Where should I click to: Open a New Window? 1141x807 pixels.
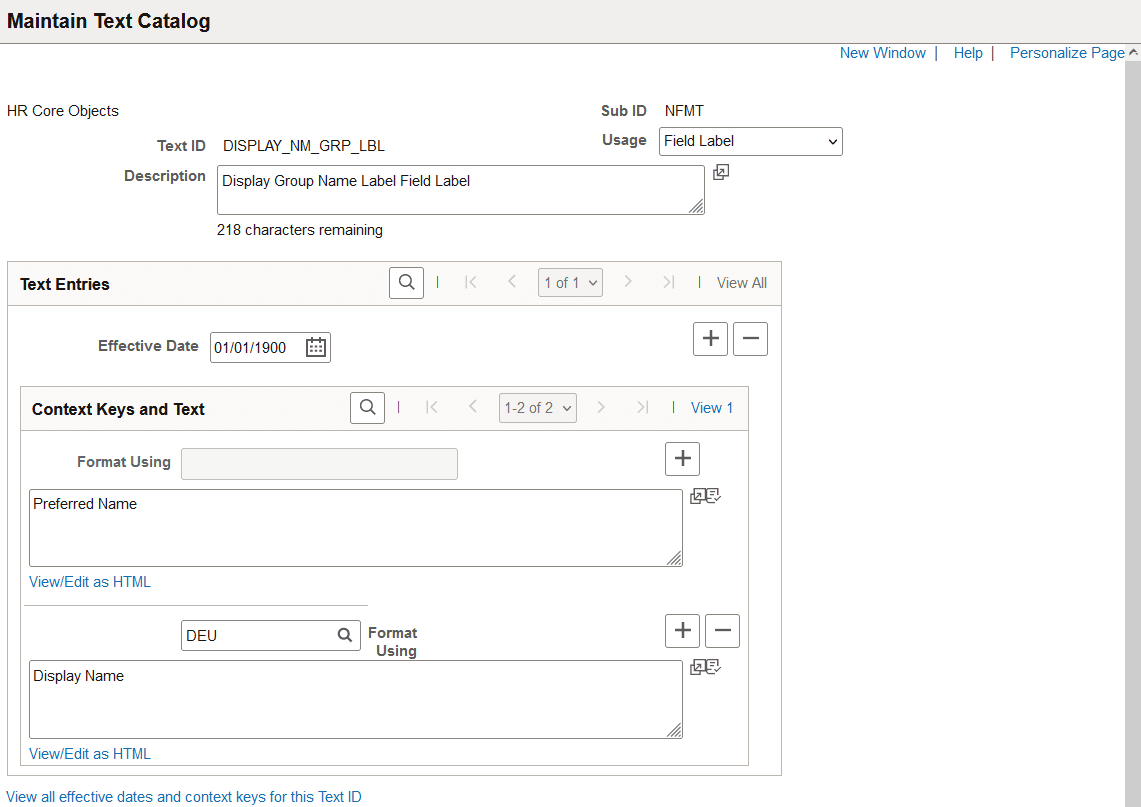pos(882,52)
